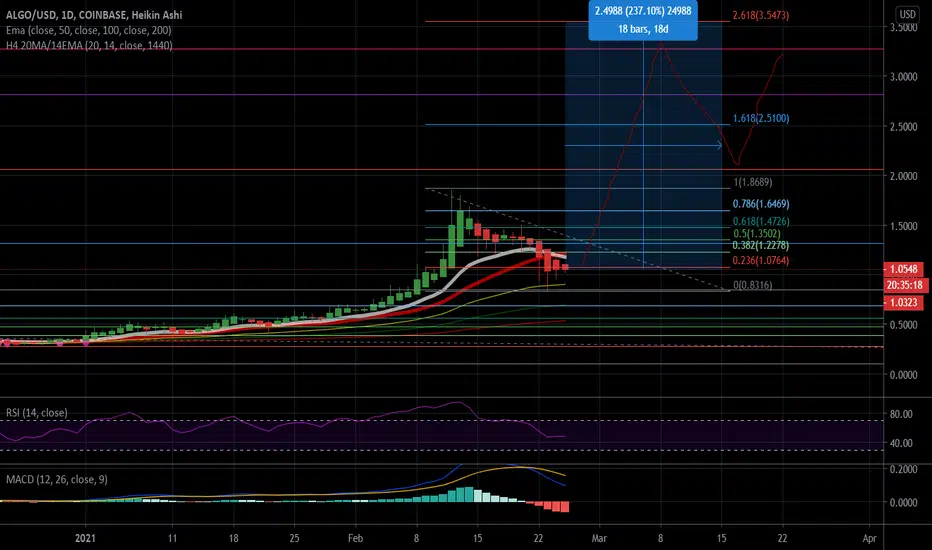This screenshot has height=550, width=932.
Task: Click the USD currency button
Action: click(907, 14)
